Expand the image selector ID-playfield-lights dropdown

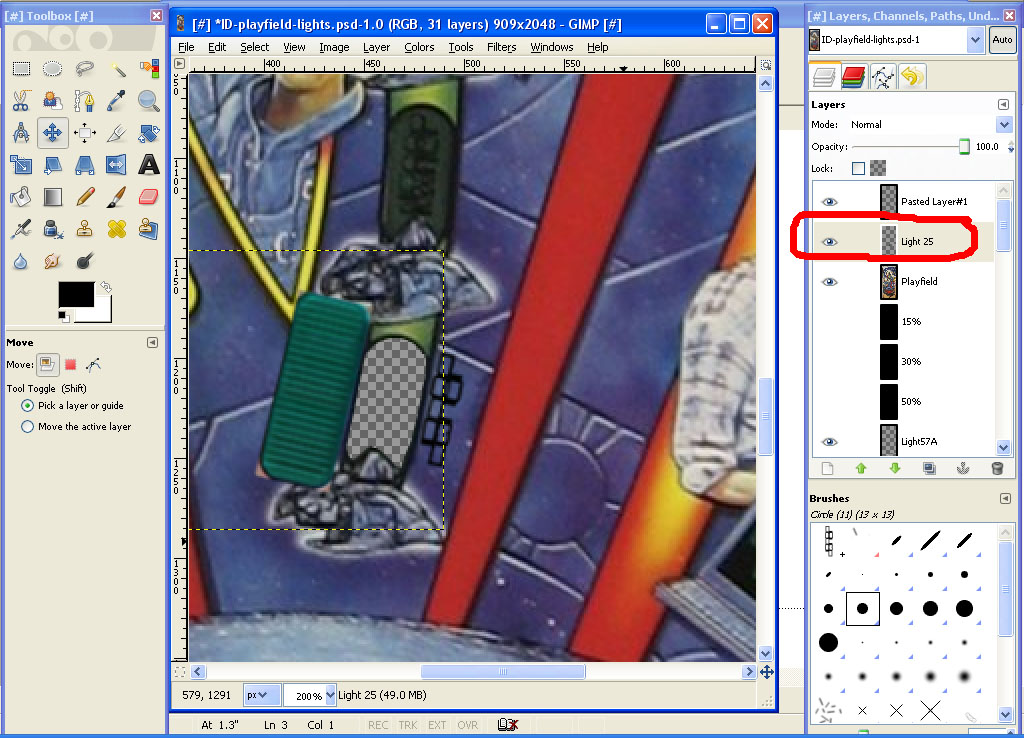click(x=975, y=40)
